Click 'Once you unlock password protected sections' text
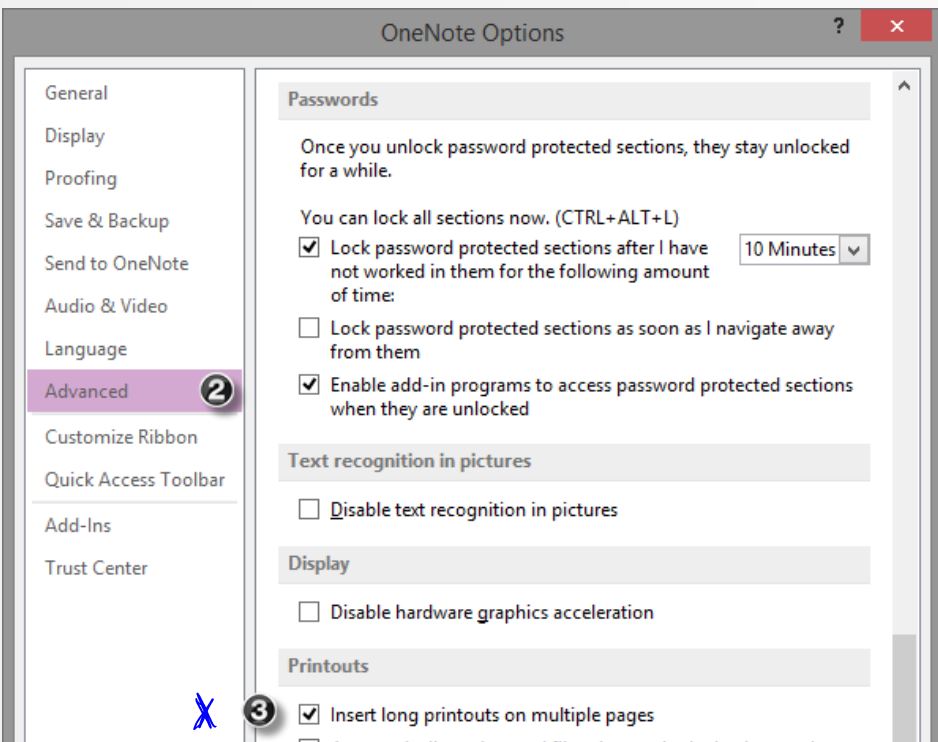Viewport: 938px width, 742px height. point(574,159)
